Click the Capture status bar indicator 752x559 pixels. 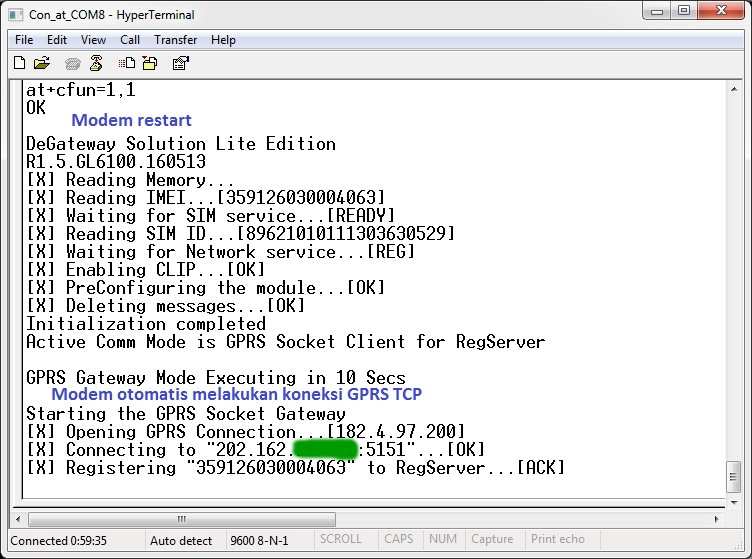pyautogui.click(x=491, y=540)
